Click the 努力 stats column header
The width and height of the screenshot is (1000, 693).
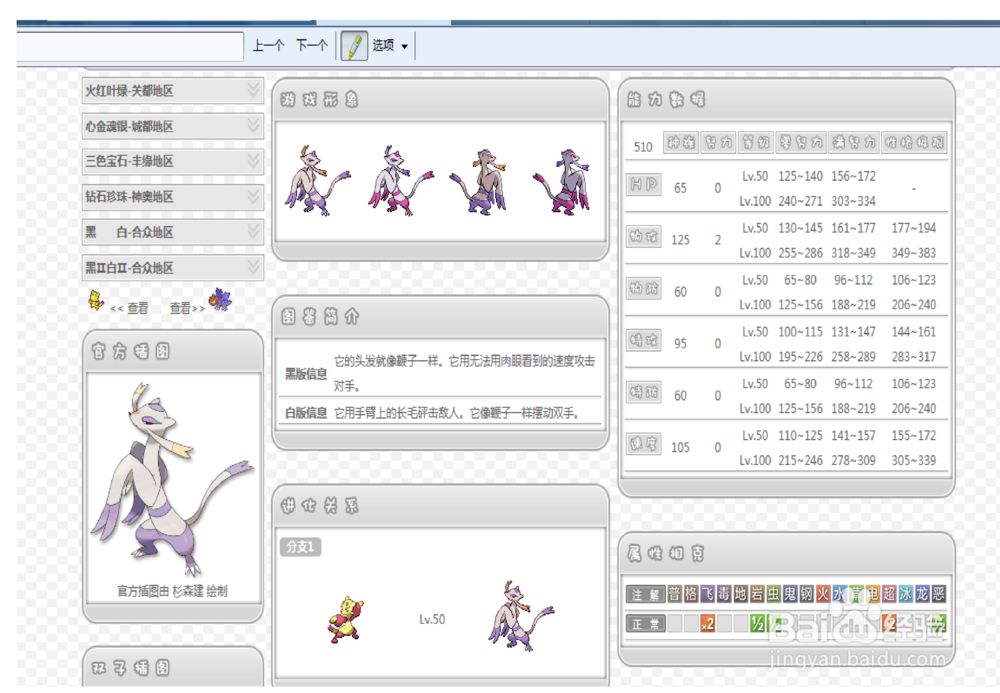(x=717, y=142)
